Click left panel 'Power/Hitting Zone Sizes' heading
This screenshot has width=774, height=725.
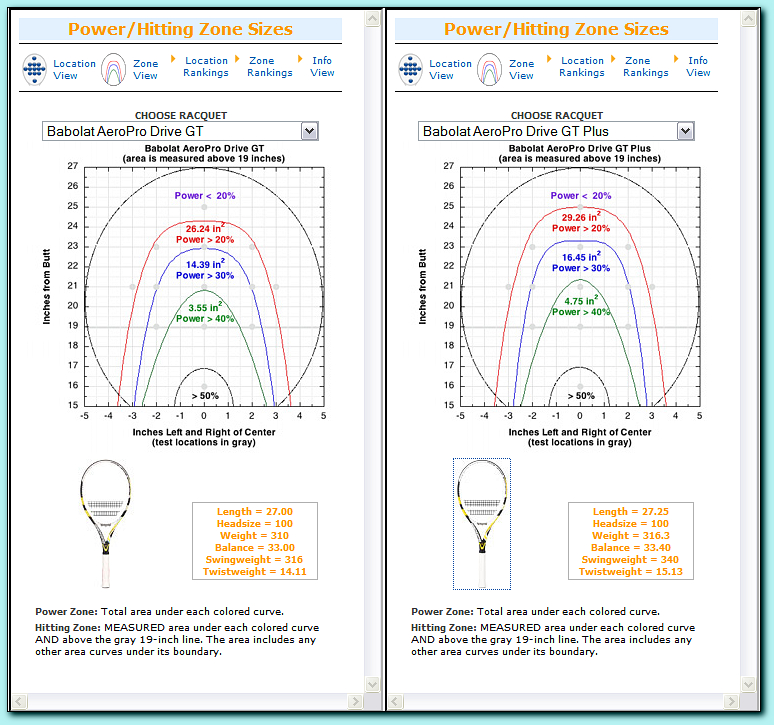[x=180, y=29]
